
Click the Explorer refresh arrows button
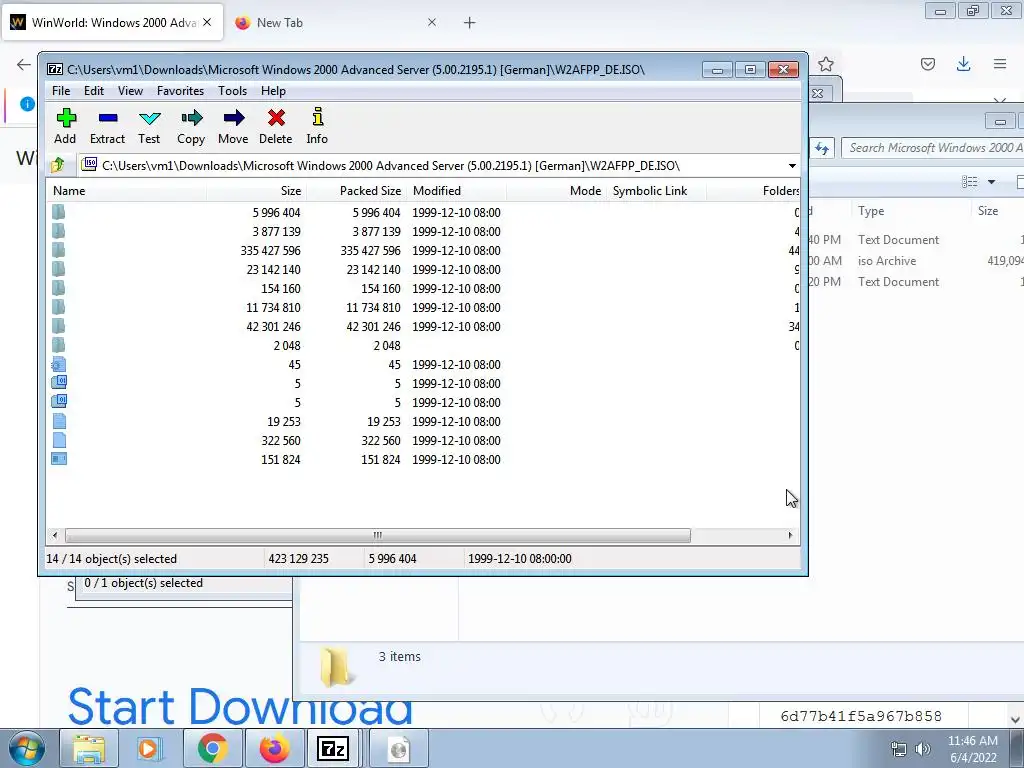coord(822,148)
